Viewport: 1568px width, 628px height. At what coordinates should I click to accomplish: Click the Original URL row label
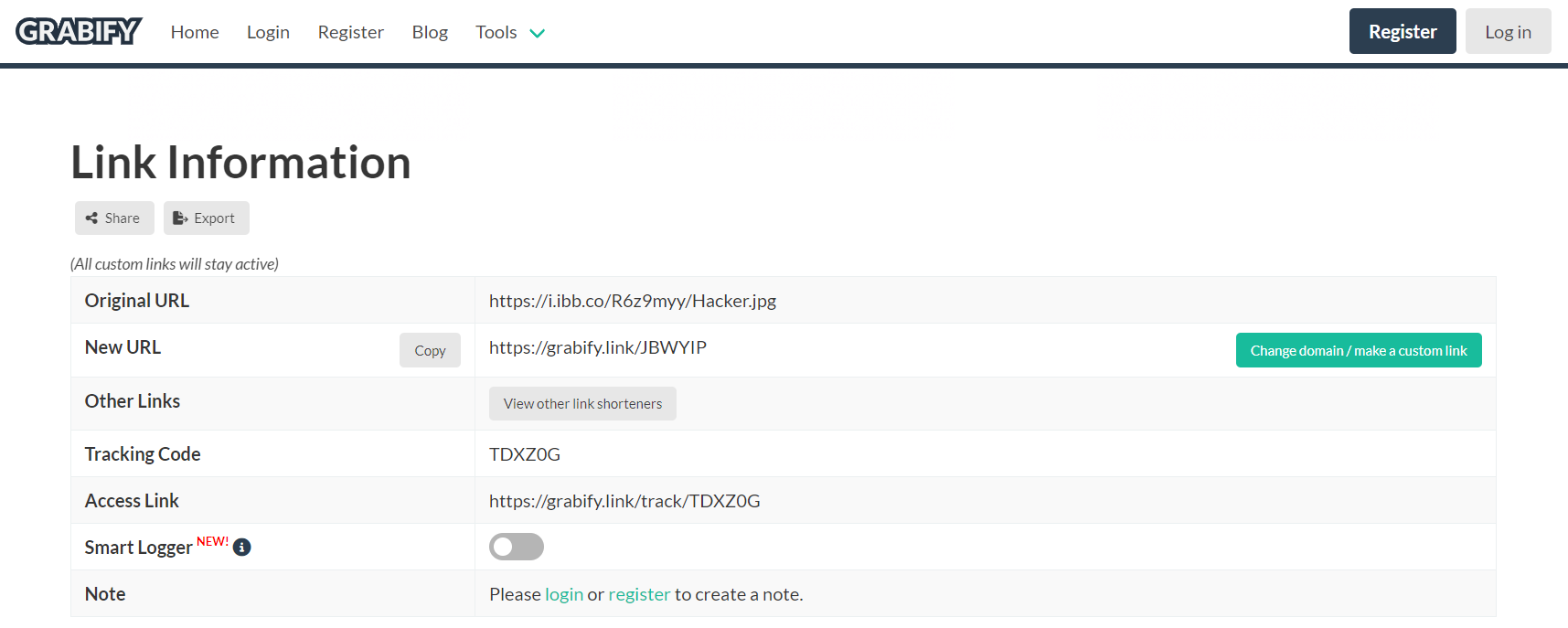(137, 301)
